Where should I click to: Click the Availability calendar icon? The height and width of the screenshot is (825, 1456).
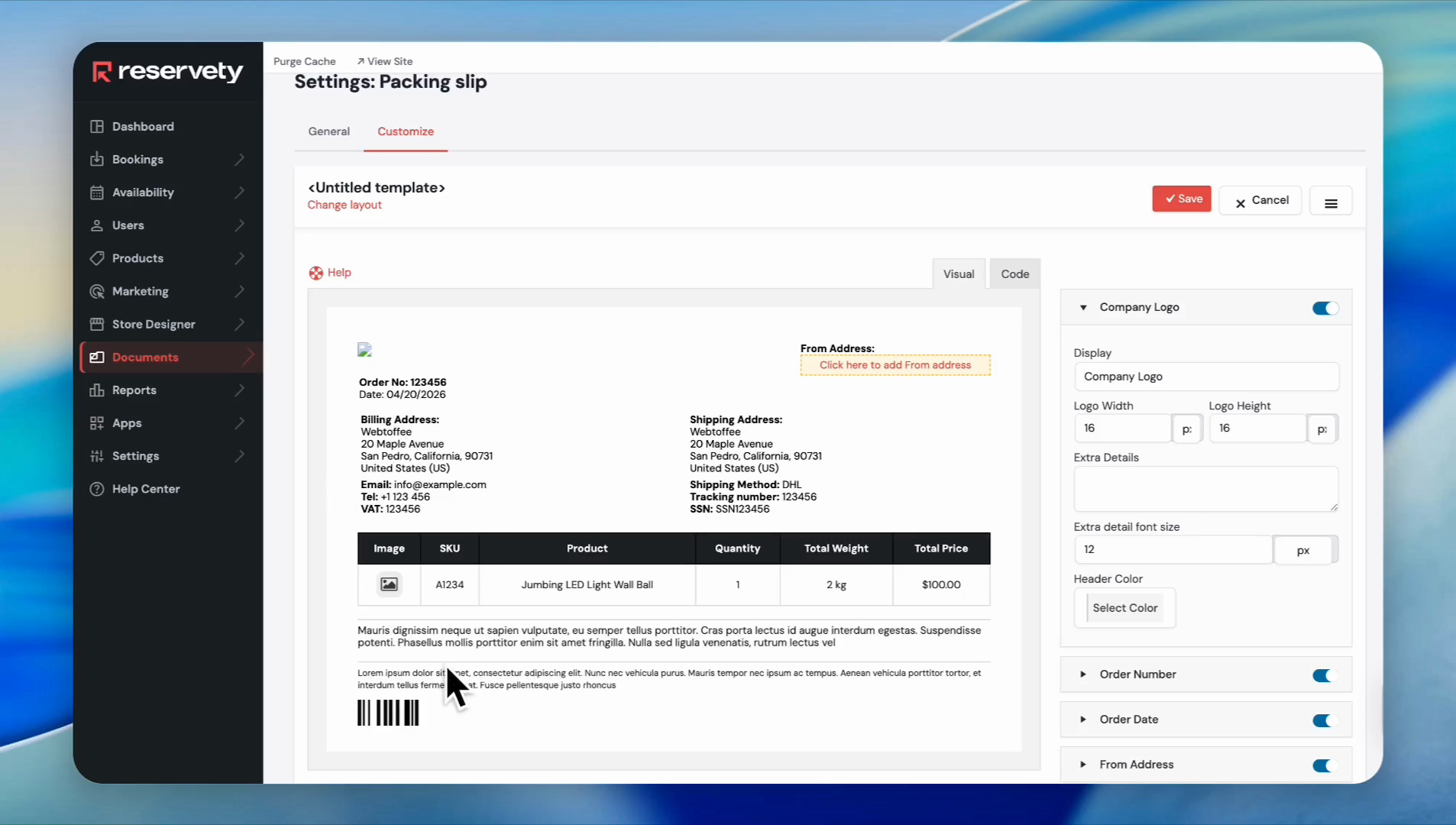97,192
